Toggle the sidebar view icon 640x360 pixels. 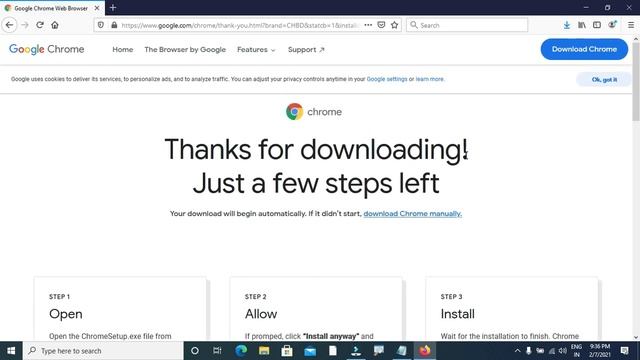tap(597, 25)
